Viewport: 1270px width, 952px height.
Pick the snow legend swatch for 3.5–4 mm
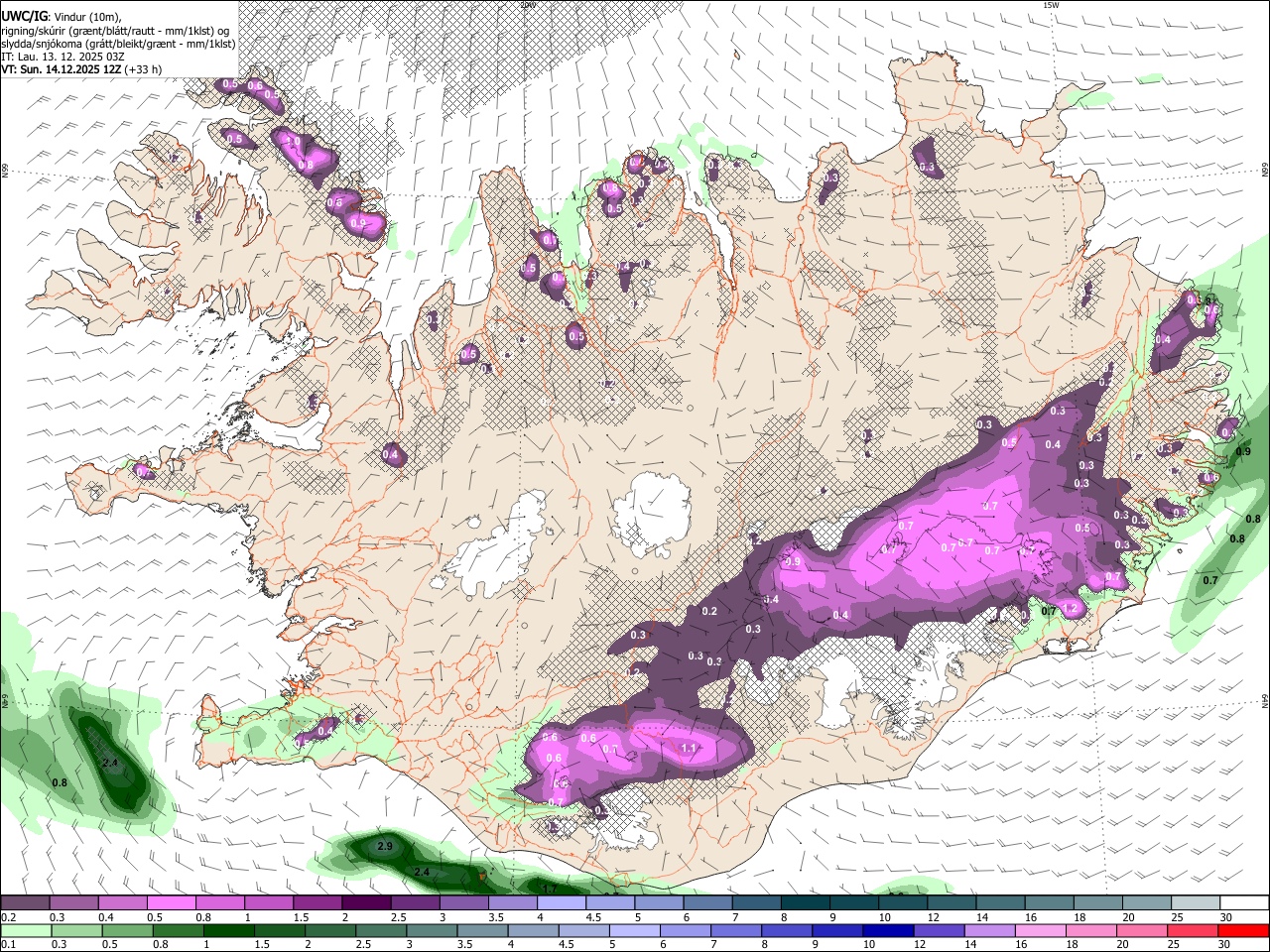pyautogui.click(x=511, y=902)
